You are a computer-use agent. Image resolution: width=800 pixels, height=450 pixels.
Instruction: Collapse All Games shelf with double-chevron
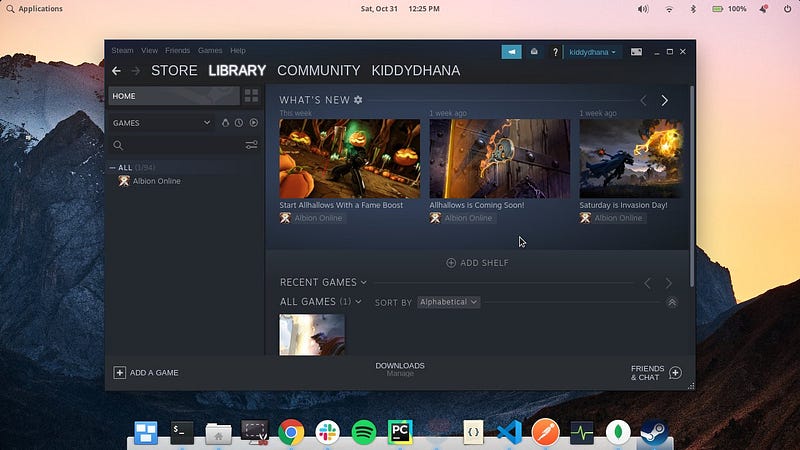pyautogui.click(x=672, y=303)
